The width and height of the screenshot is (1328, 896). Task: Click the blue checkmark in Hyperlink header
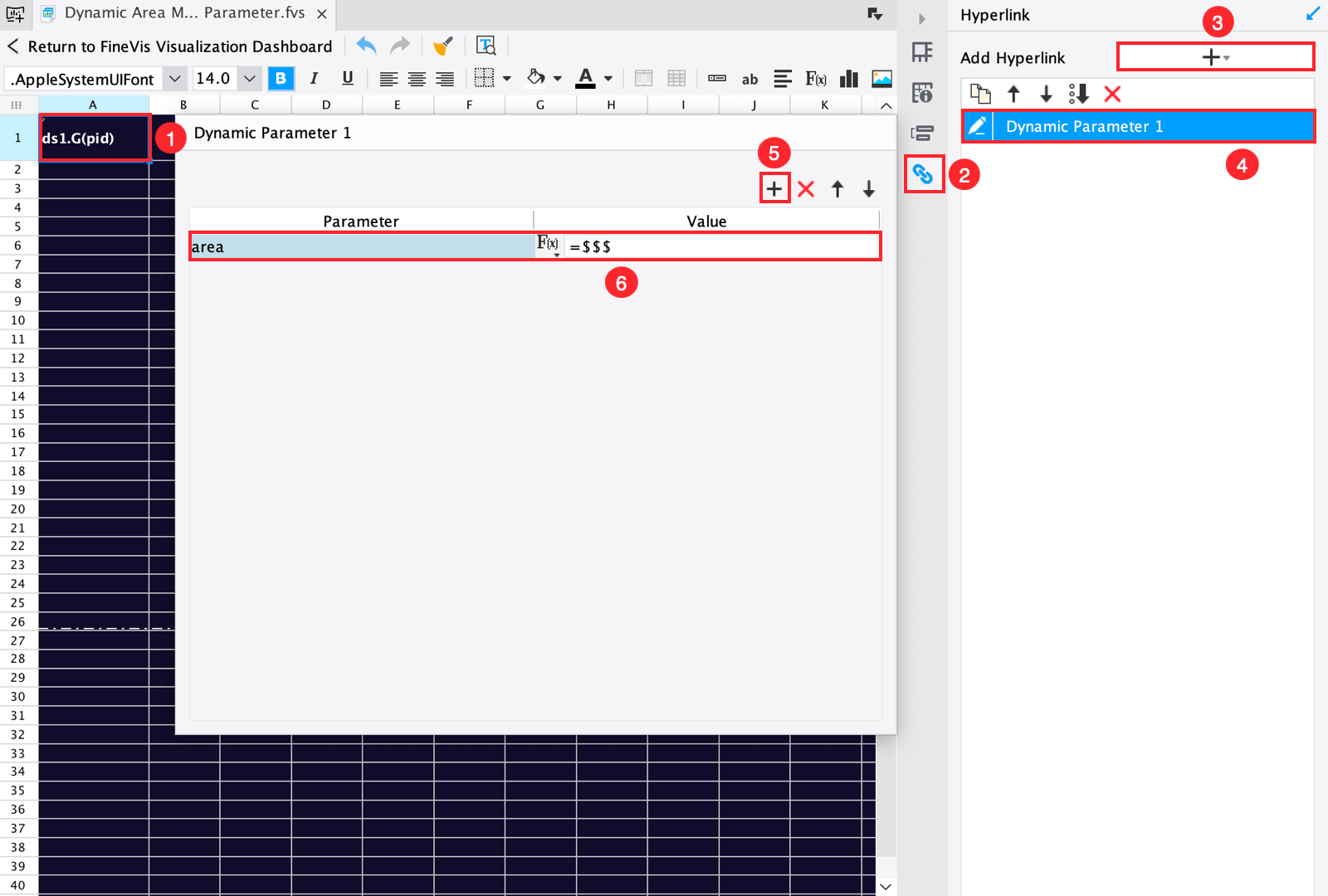pos(1312,14)
